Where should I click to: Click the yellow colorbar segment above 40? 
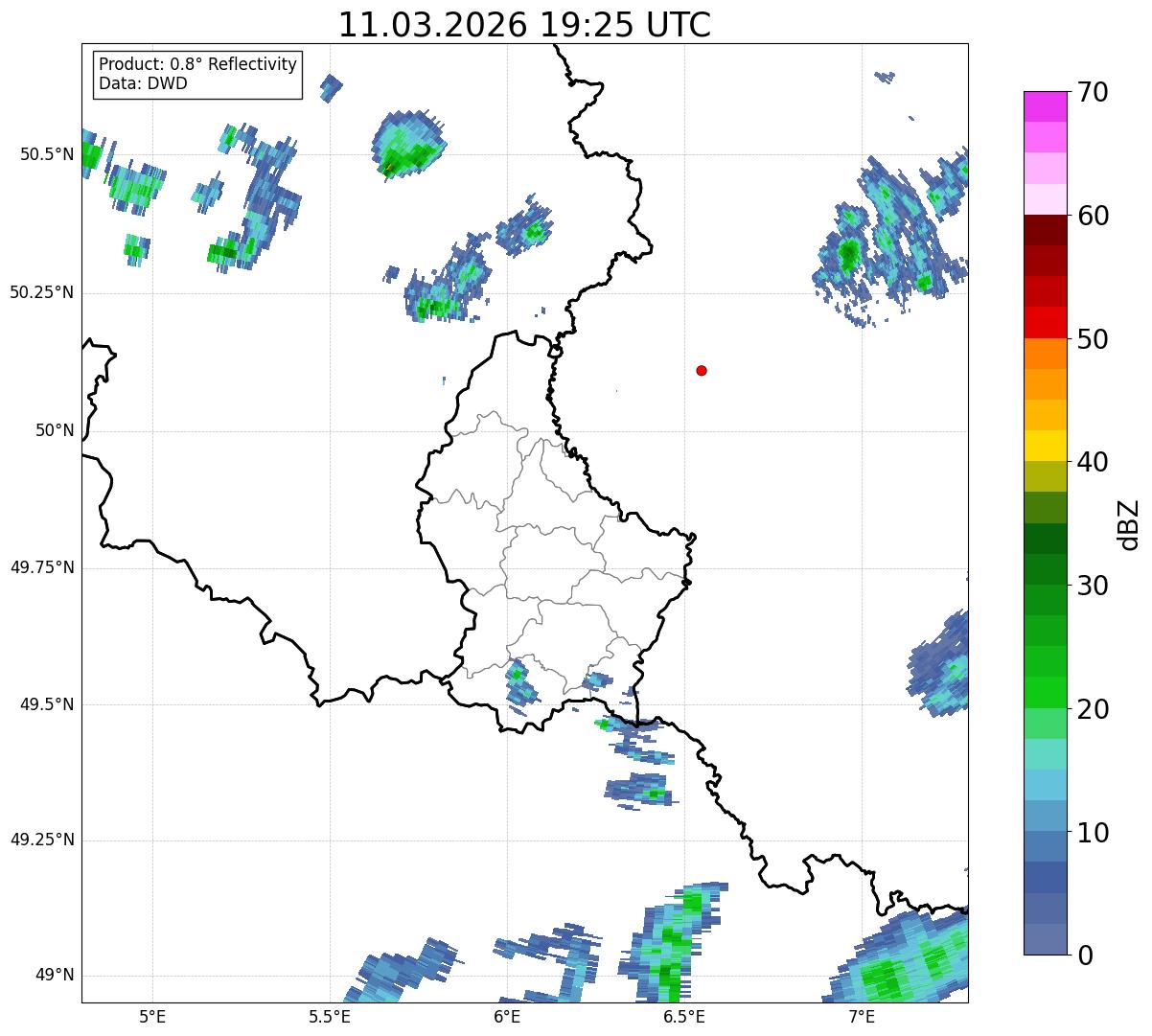tap(1045, 446)
